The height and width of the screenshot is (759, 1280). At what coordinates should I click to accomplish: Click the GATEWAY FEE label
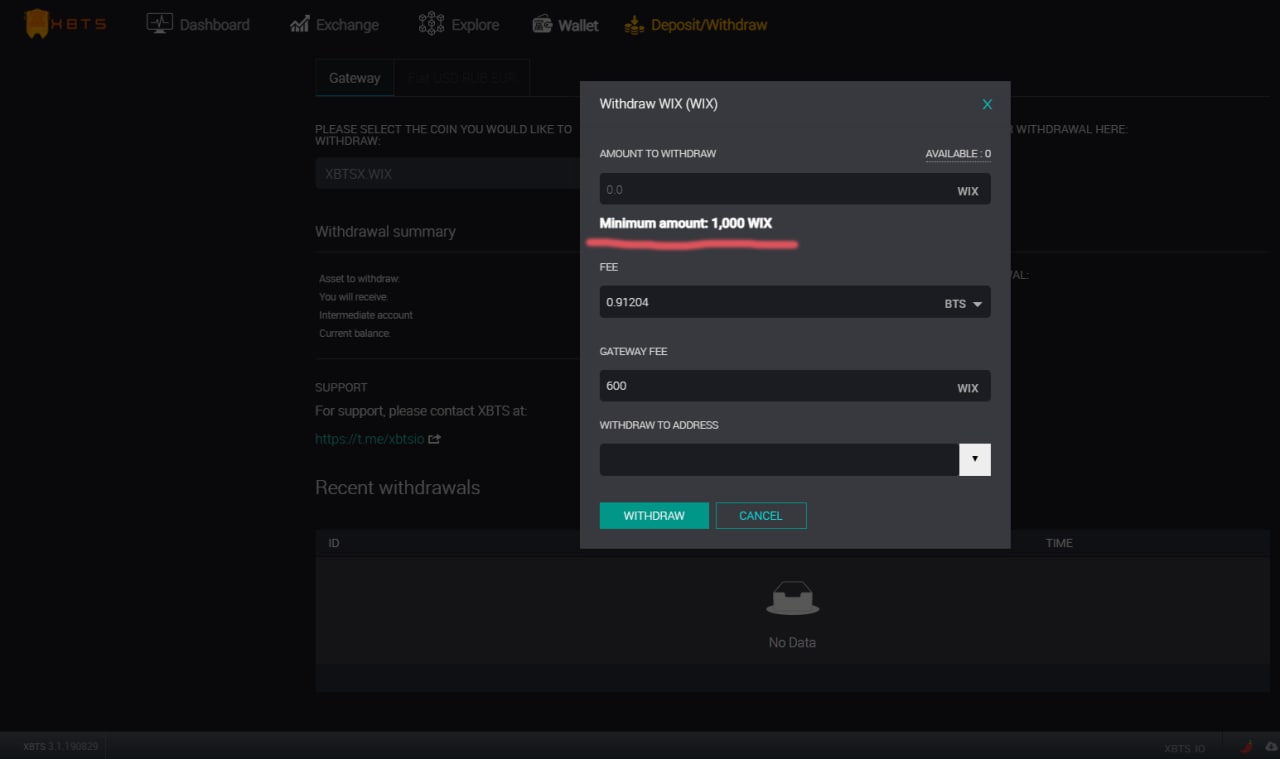(633, 352)
